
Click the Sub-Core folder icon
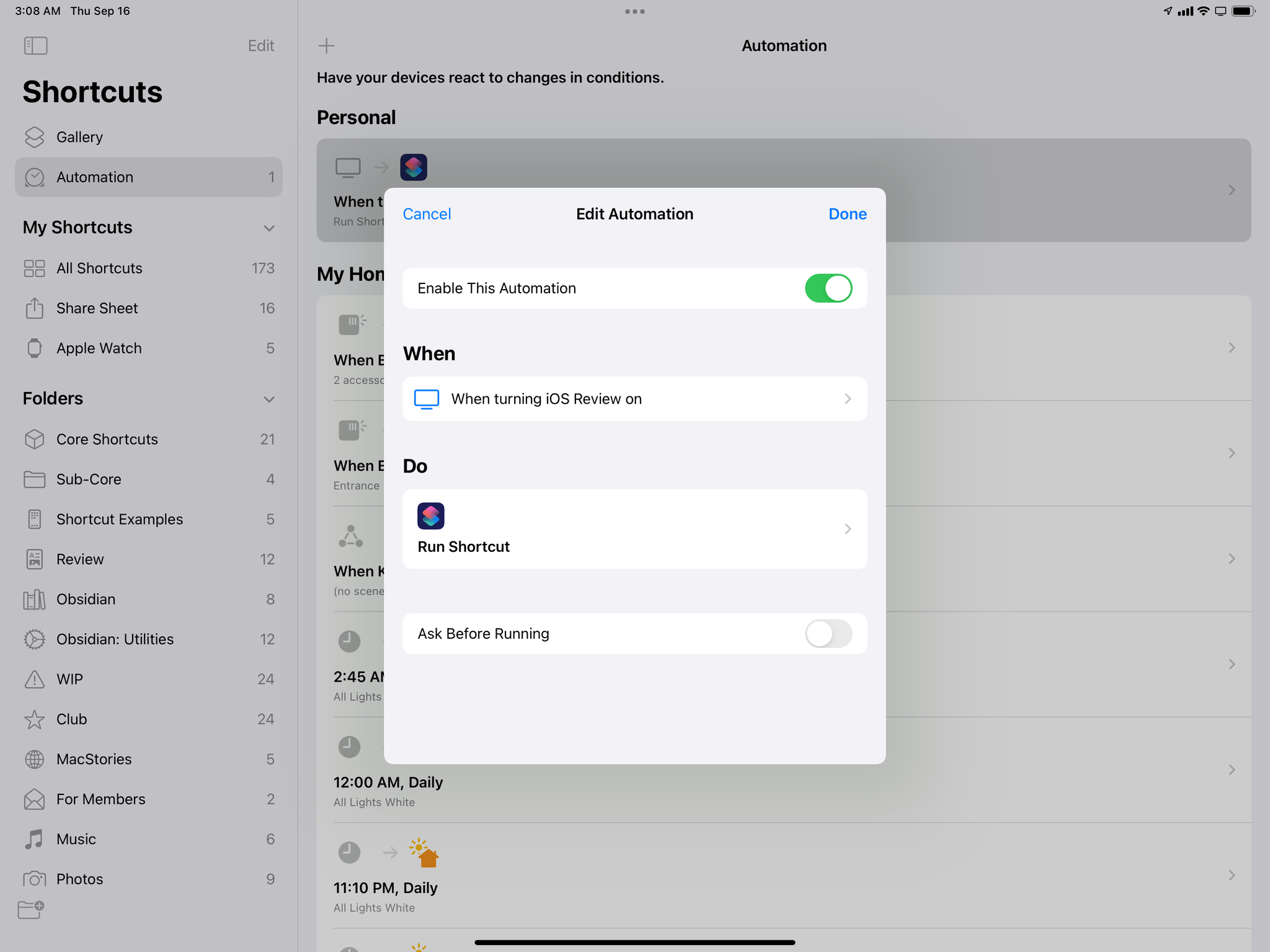coord(35,479)
